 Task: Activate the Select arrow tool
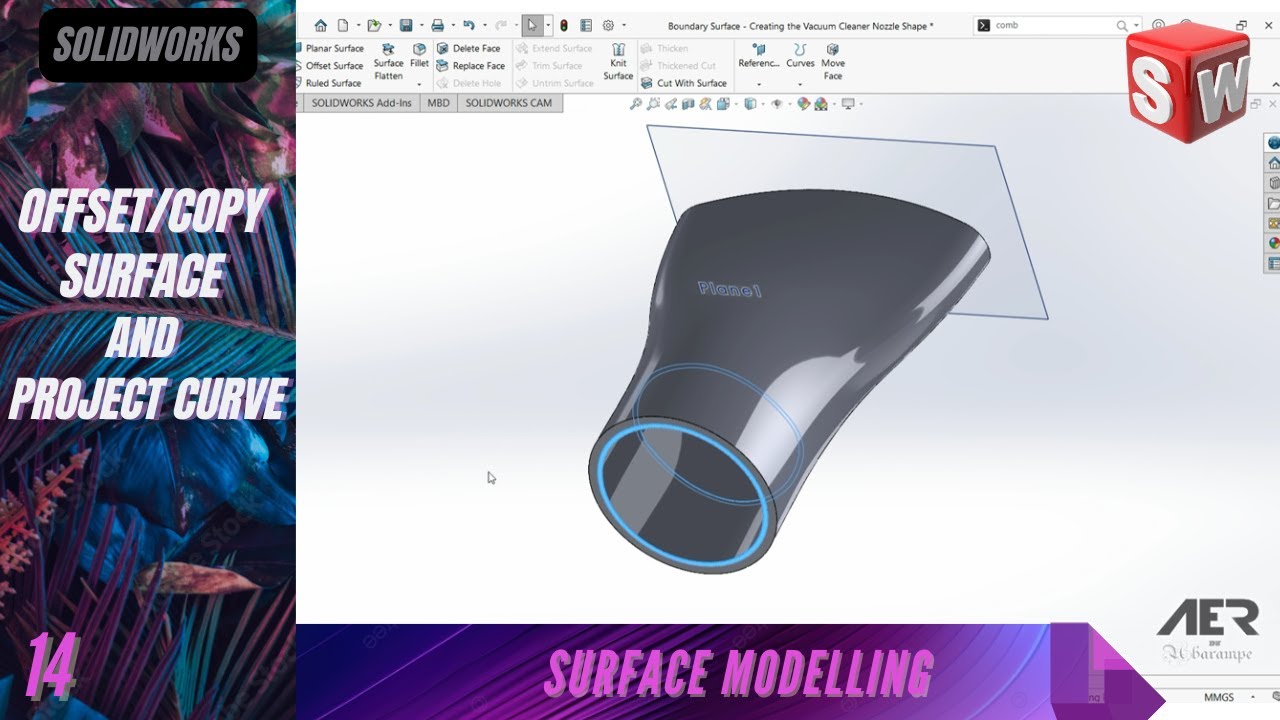pos(532,25)
